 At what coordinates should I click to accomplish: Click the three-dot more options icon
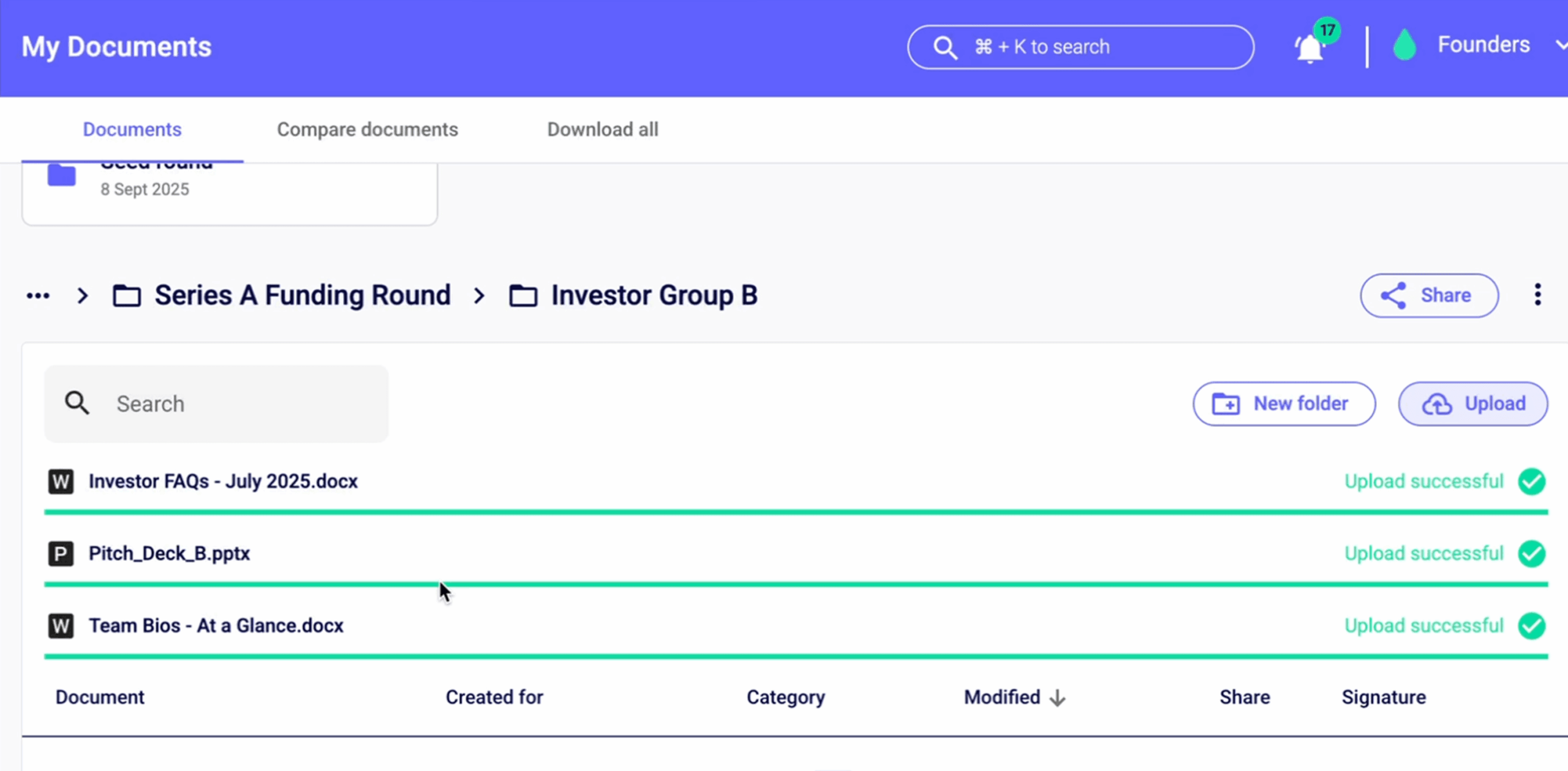coord(1537,295)
